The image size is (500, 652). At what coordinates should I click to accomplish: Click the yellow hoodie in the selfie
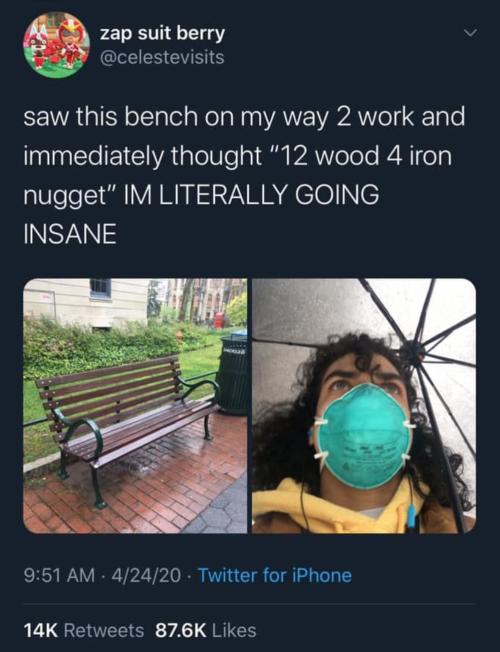[x=337, y=508]
